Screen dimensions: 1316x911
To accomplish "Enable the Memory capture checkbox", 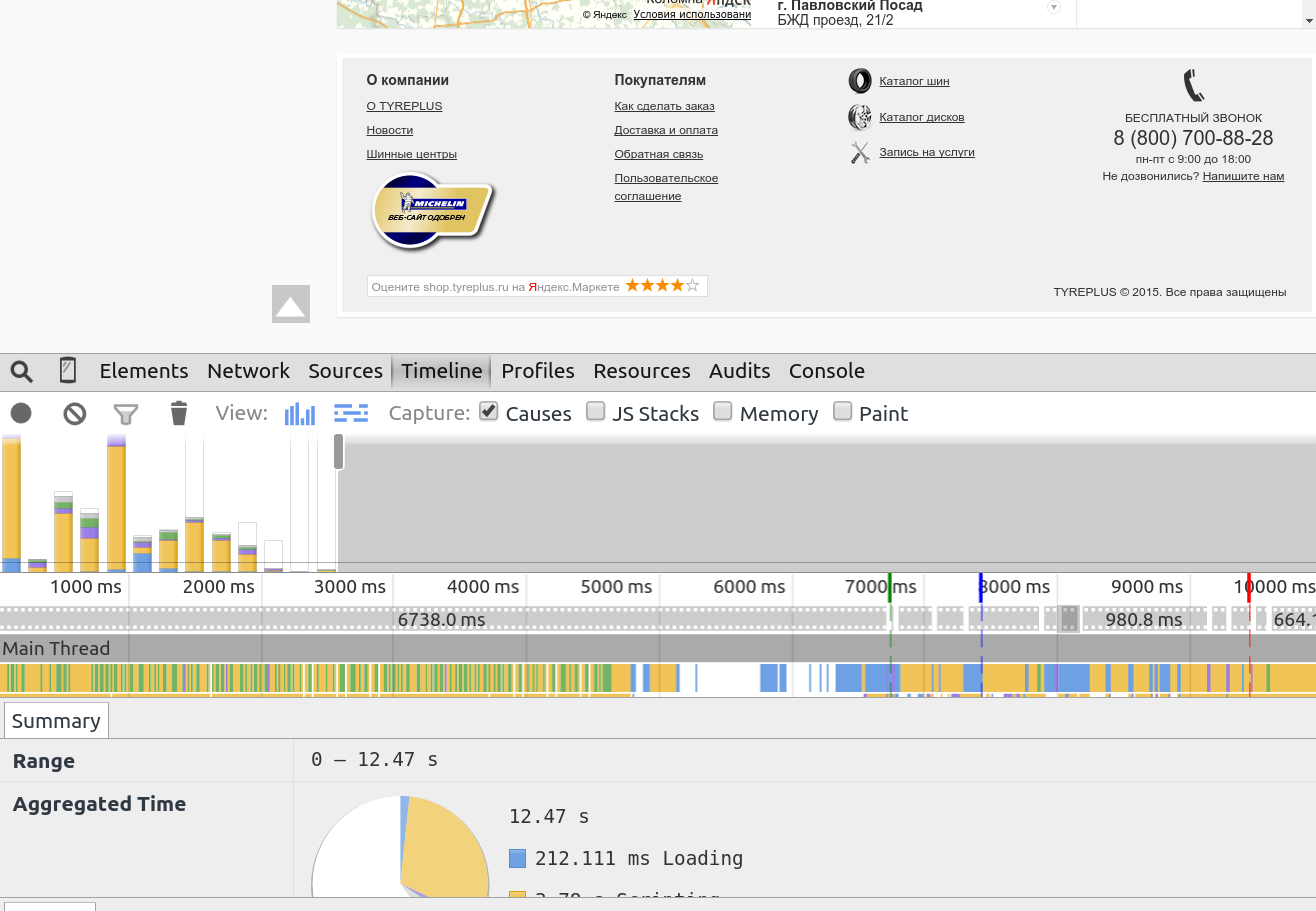I will coord(723,411).
